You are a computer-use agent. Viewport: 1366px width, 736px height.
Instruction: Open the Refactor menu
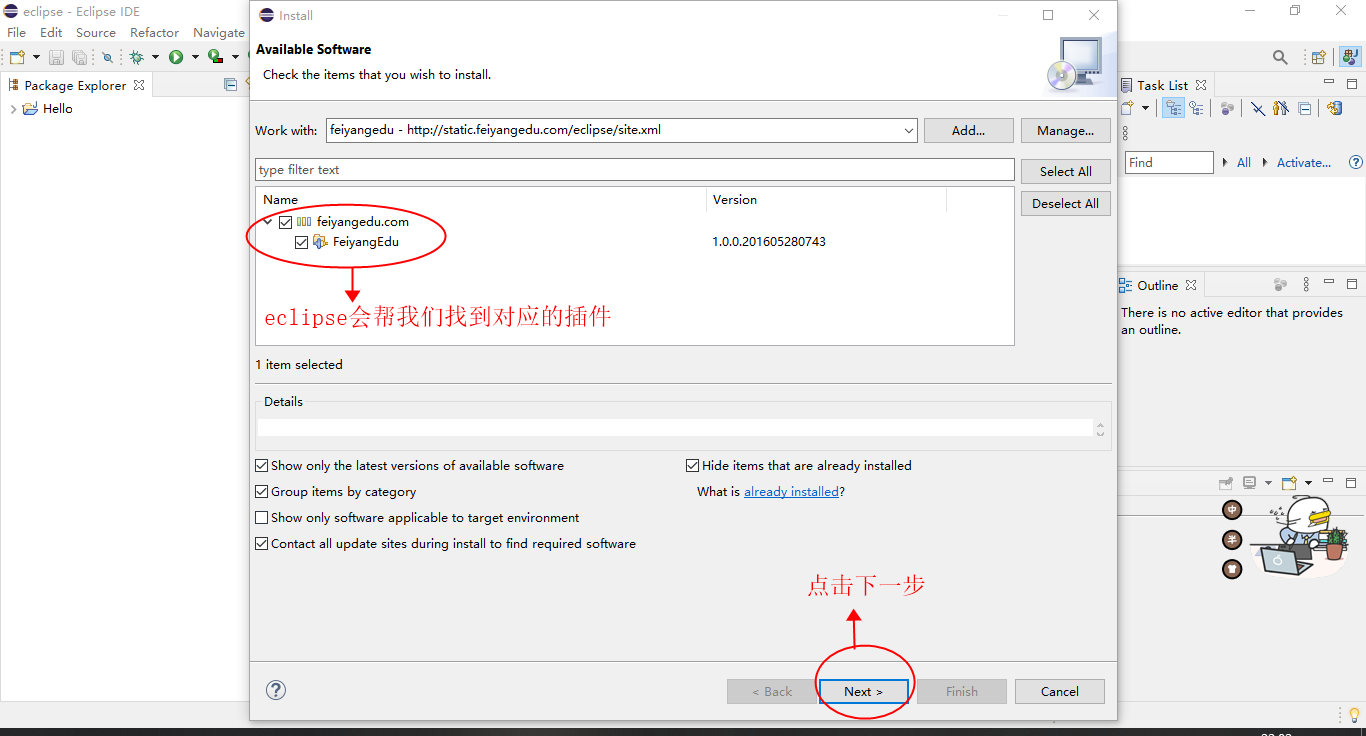click(x=154, y=33)
